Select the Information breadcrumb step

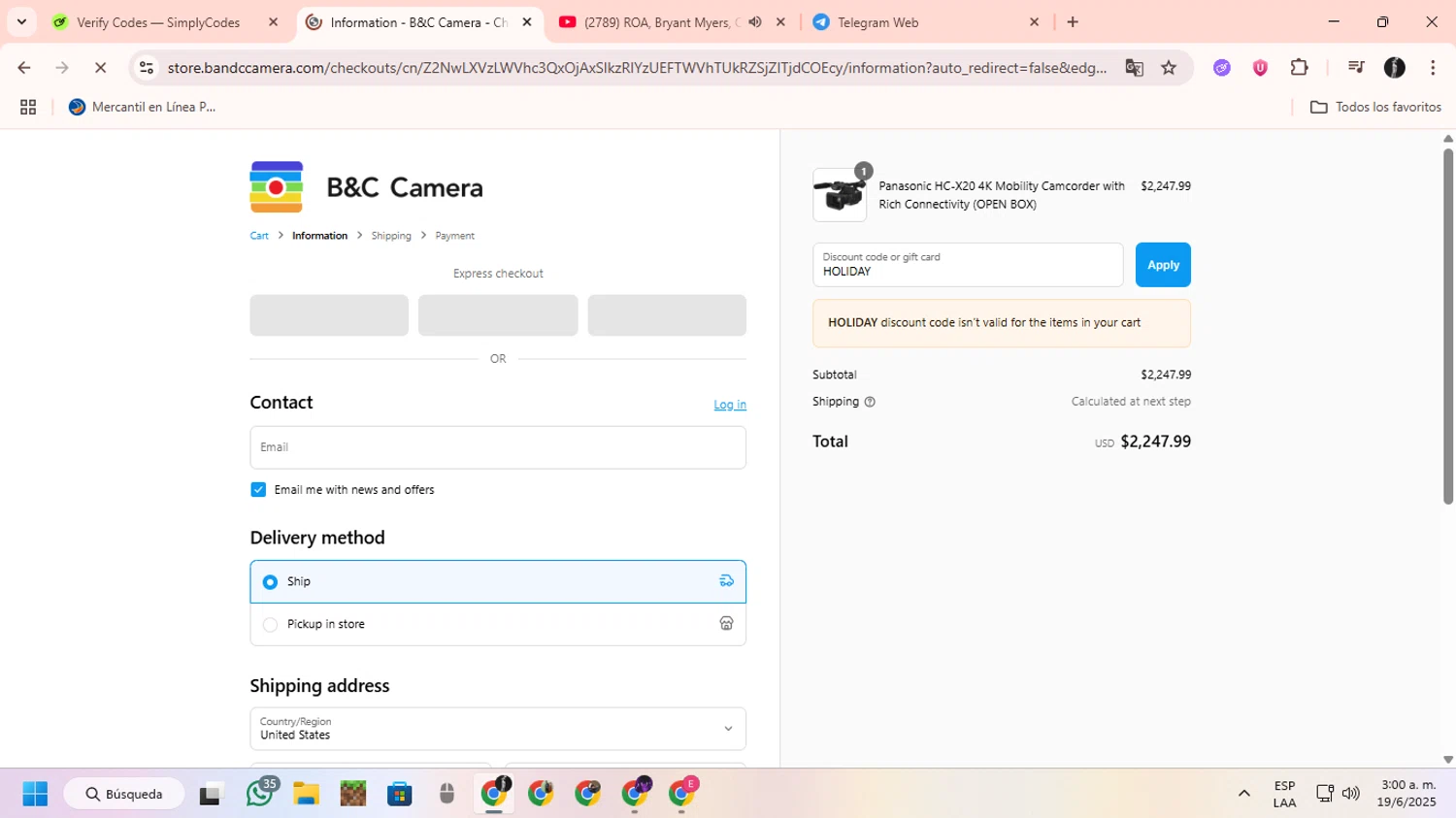[x=319, y=236]
